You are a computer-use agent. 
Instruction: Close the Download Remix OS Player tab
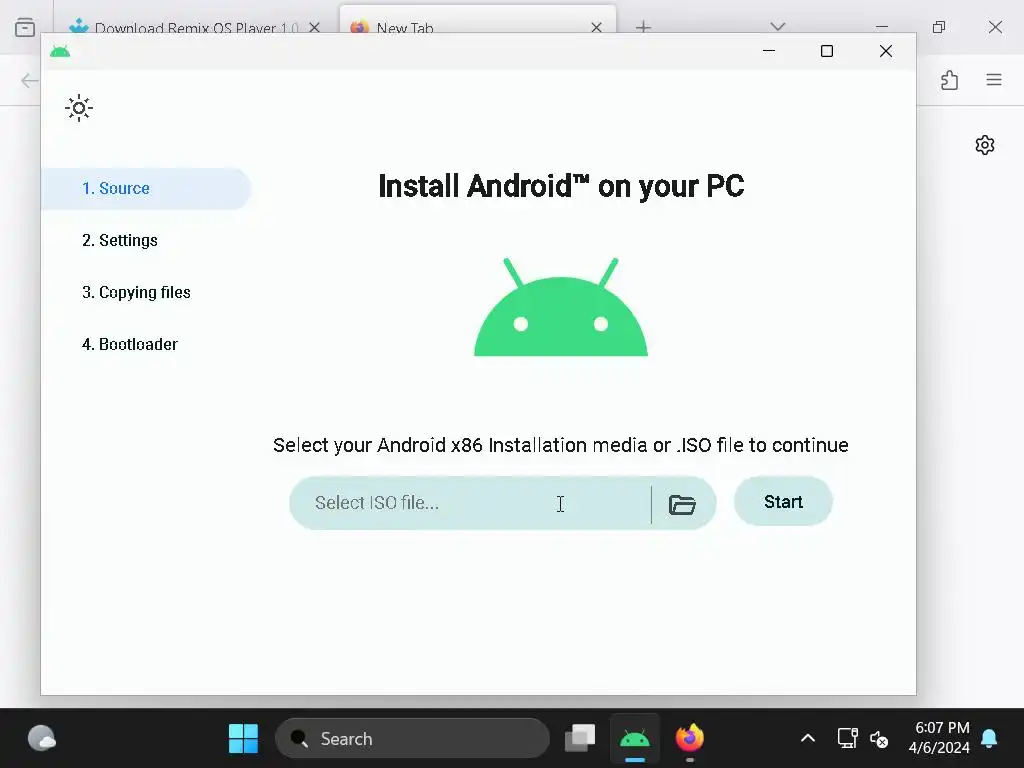(x=315, y=27)
